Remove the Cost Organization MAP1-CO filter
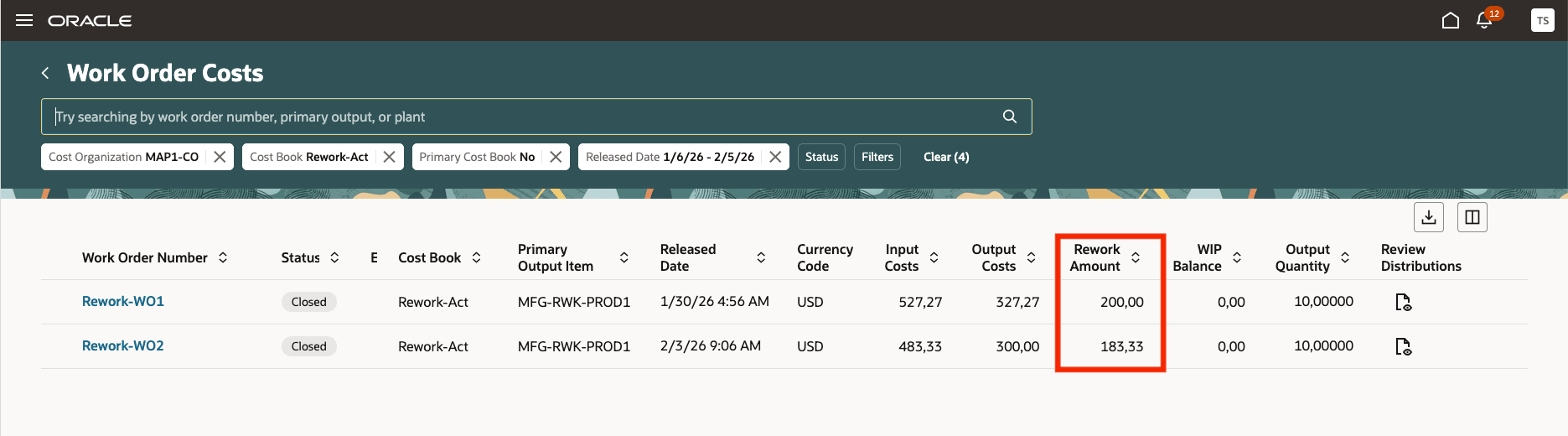Screen dimensions: 1568x436 pyautogui.click(x=220, y=157)
